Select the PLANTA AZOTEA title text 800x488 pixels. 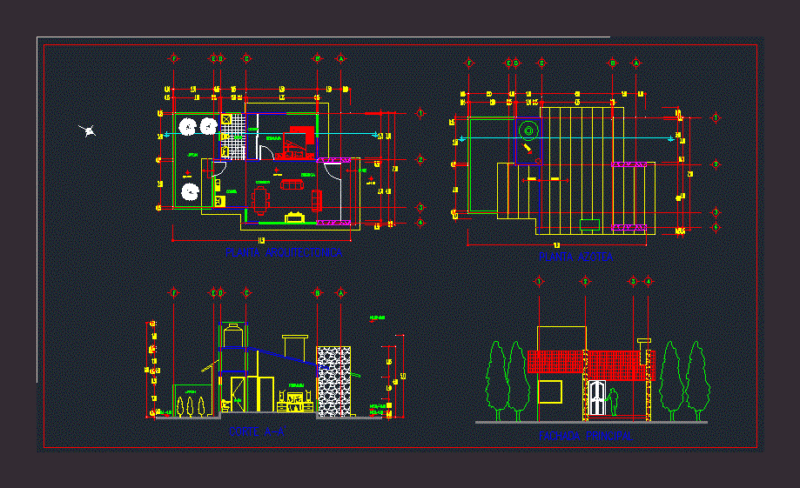tap(576, 257)
